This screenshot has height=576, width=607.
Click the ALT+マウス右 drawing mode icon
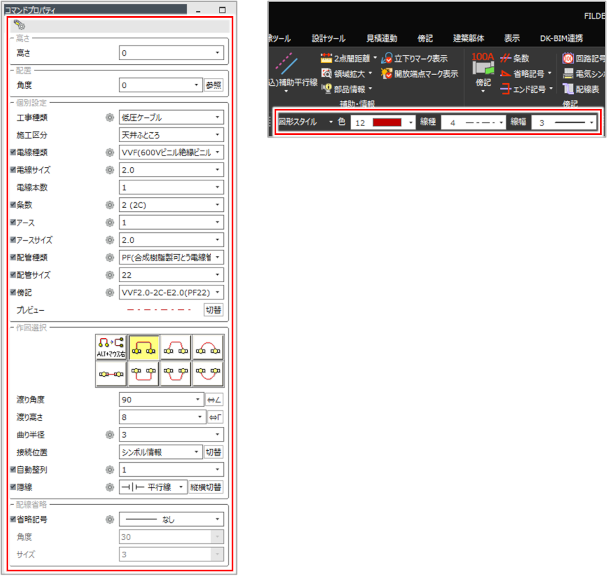click(109, 347)
